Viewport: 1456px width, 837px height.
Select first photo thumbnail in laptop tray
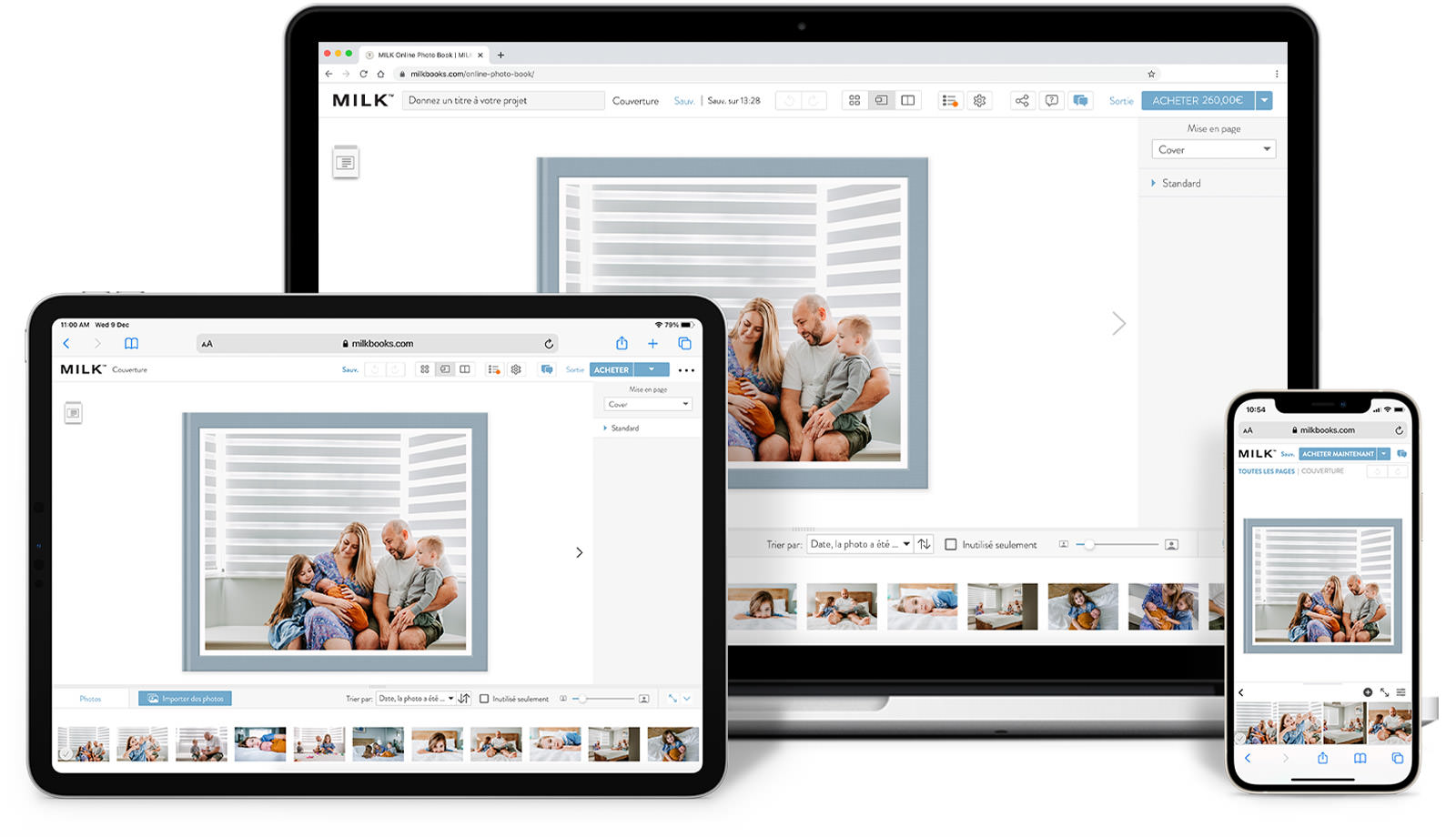point(762,607)
